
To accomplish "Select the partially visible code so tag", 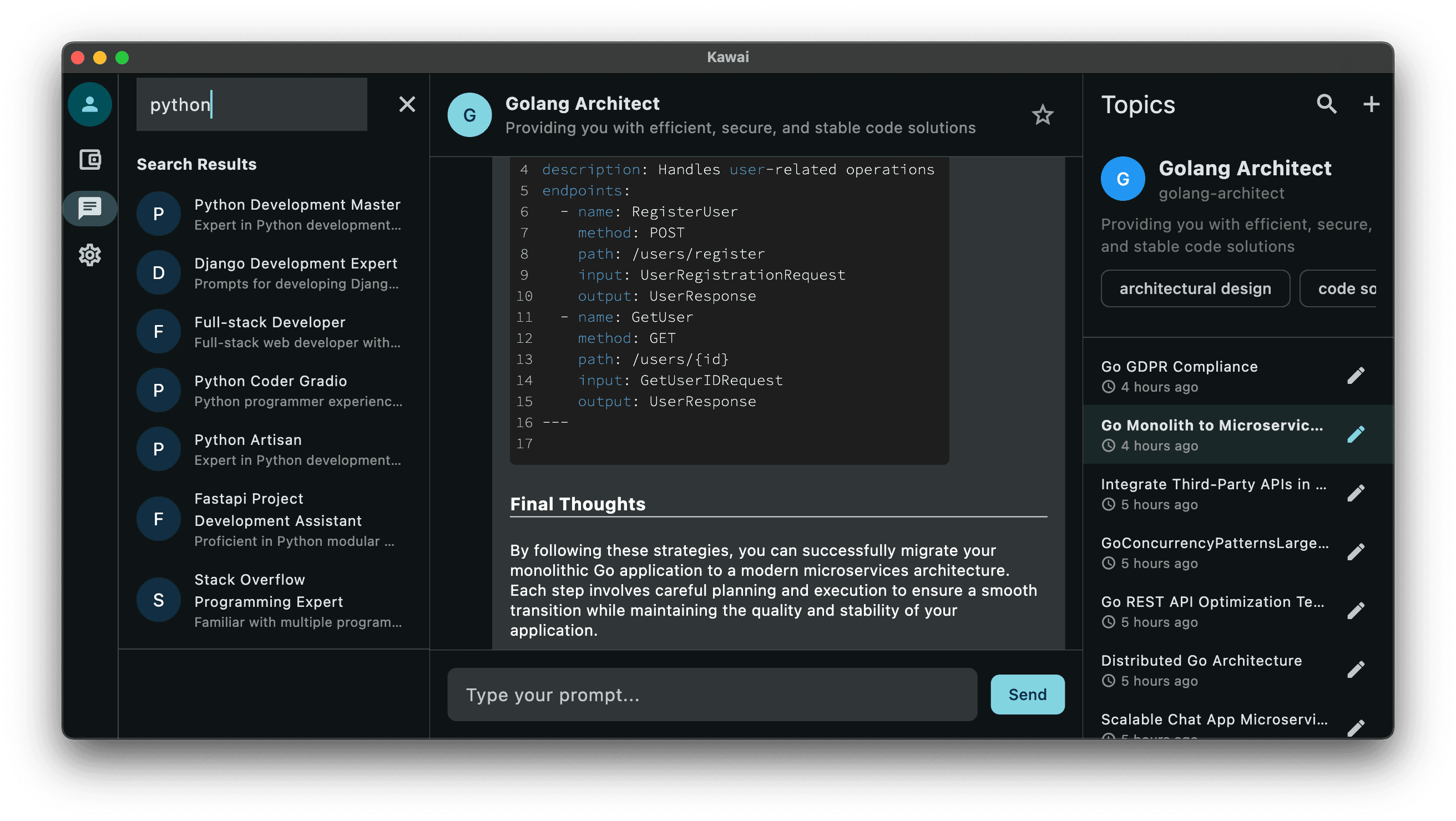I will coord(1338,288).
